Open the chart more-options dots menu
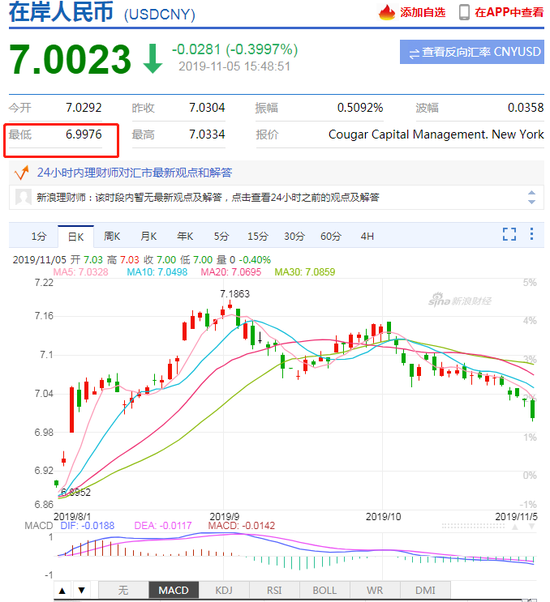 [x=532, y=234]
